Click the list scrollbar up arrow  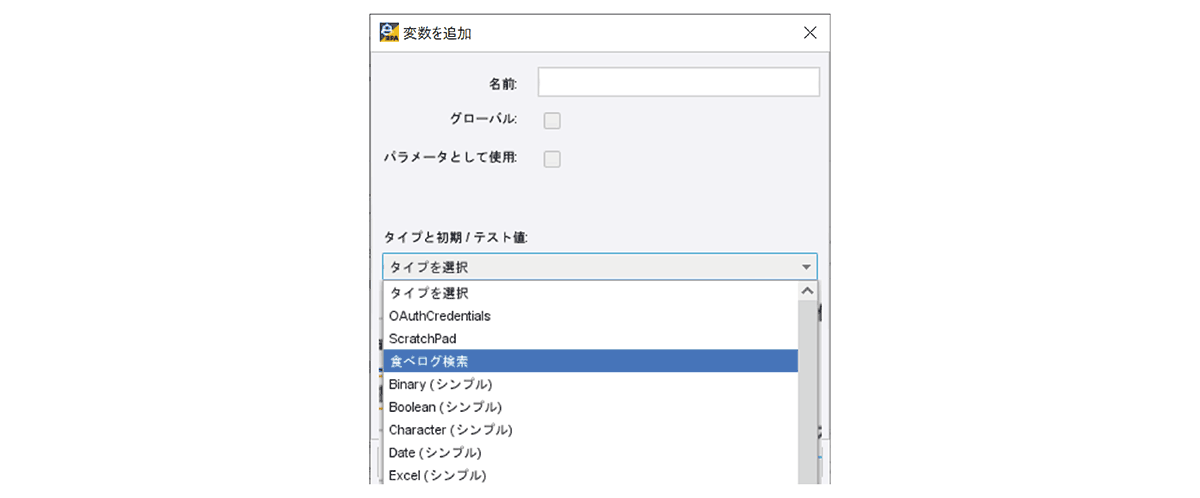pyautogui.click(x=808, y=291)
